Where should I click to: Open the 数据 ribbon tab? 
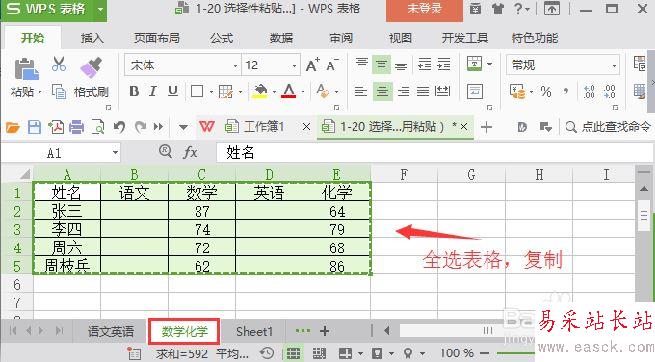point(281,38)
